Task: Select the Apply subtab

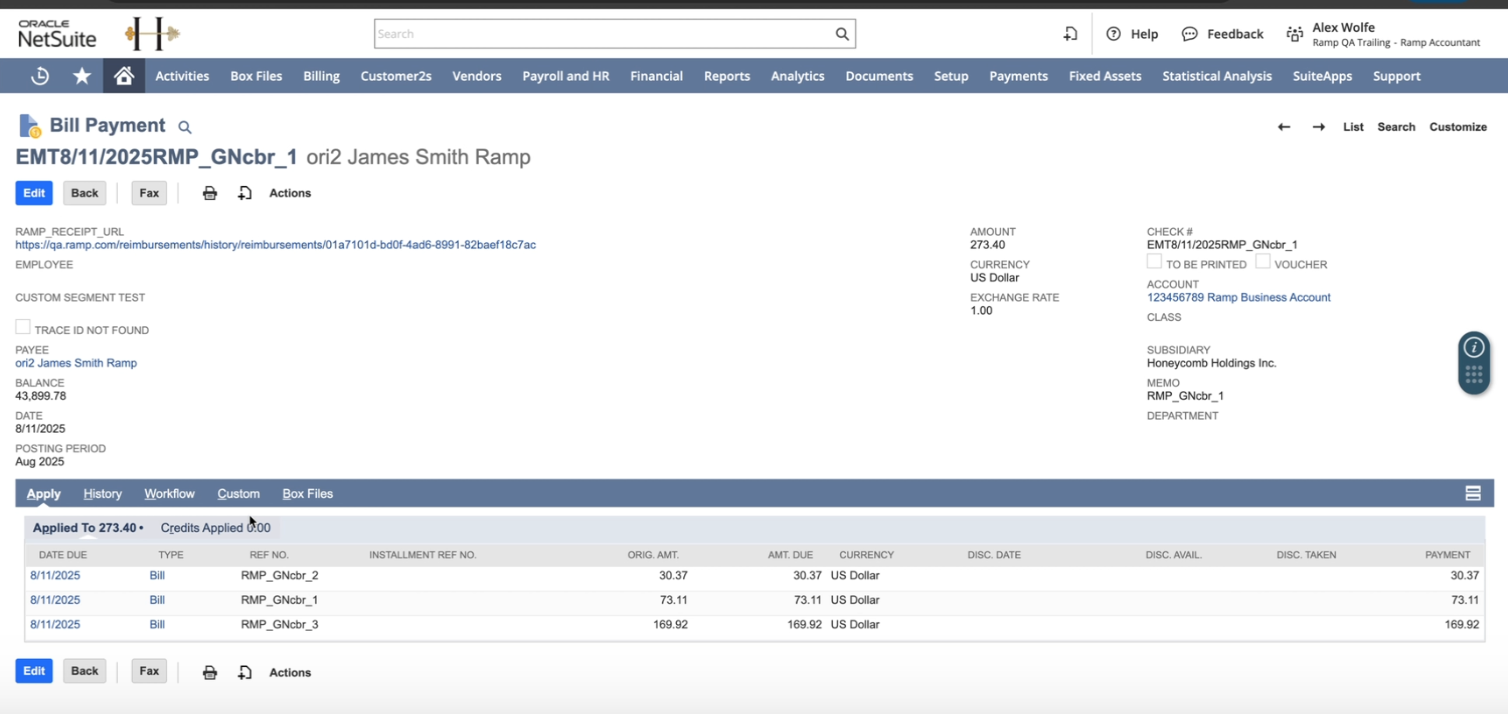Action: [44, 493]
